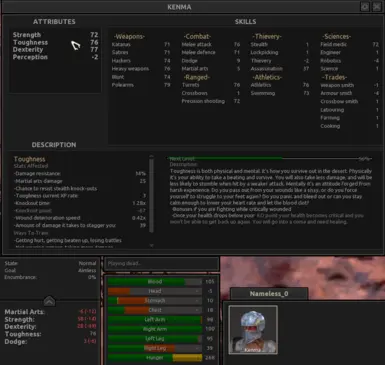Select the Nameless_0 squad tab

coord(269,294)
